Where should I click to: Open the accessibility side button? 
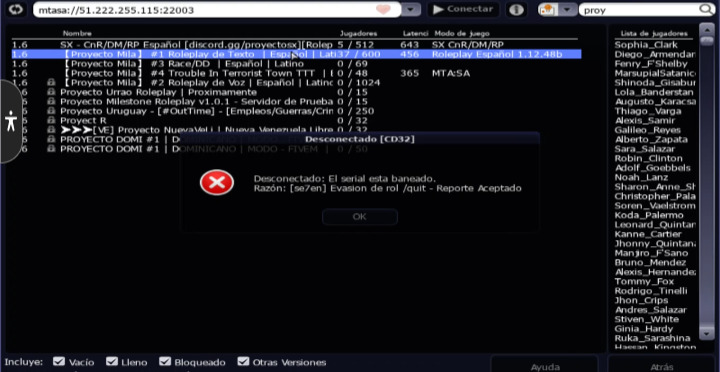coord(11,121)
